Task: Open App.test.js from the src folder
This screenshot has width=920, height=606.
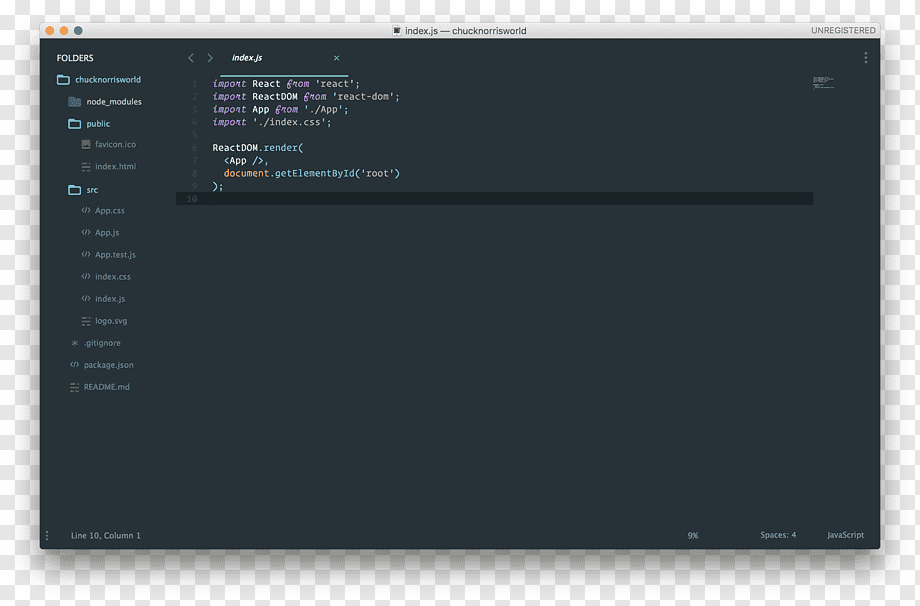Action: [115, 255]
